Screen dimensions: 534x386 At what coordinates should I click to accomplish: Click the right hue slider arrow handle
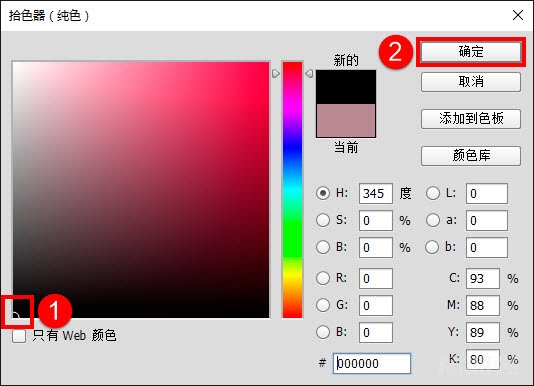point(309,74)
